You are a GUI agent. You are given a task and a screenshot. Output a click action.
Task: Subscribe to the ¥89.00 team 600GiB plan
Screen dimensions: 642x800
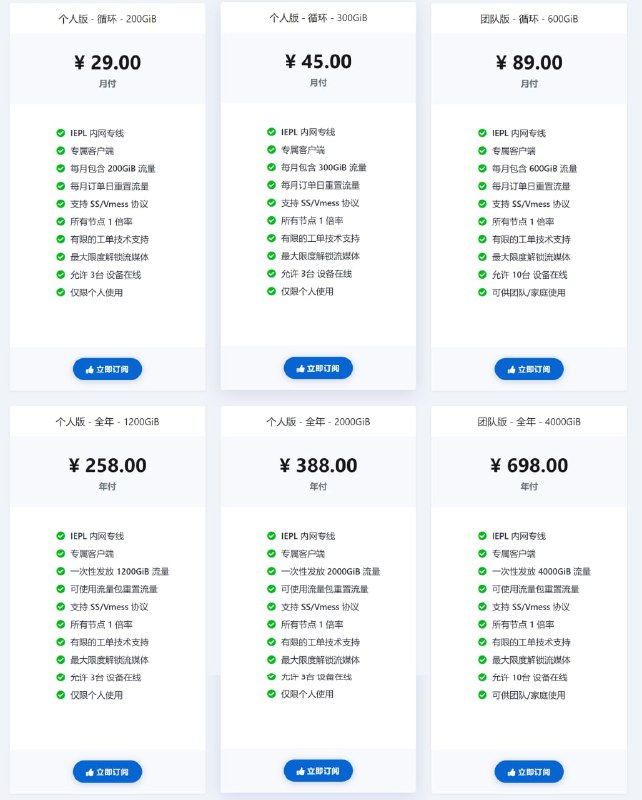(529, 369)
